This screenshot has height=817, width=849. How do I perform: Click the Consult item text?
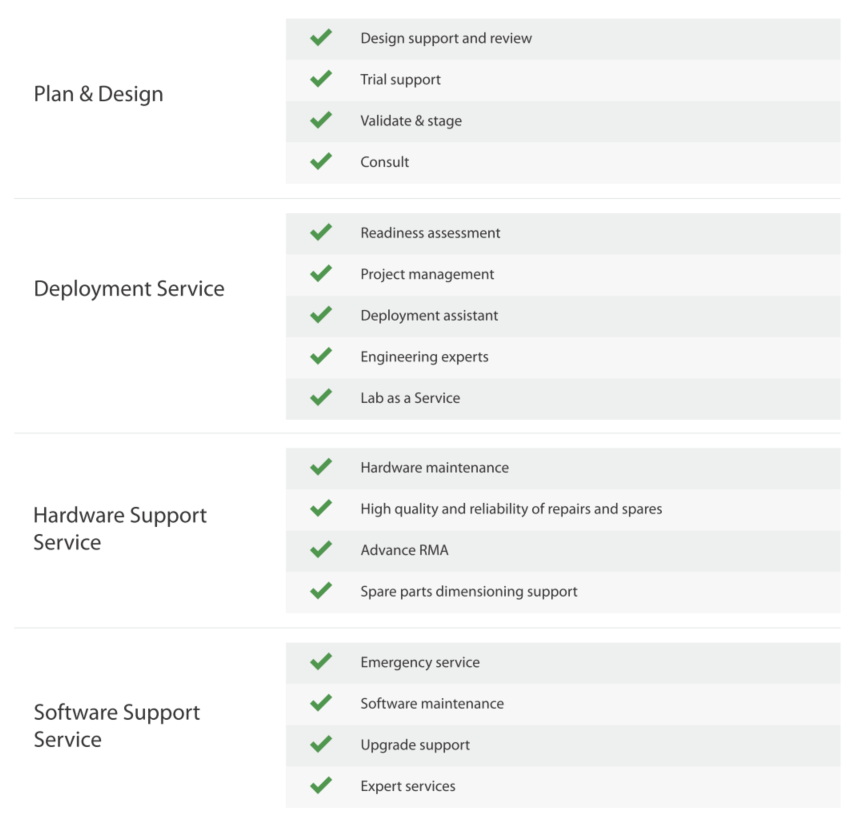click(x=385, y=162)
